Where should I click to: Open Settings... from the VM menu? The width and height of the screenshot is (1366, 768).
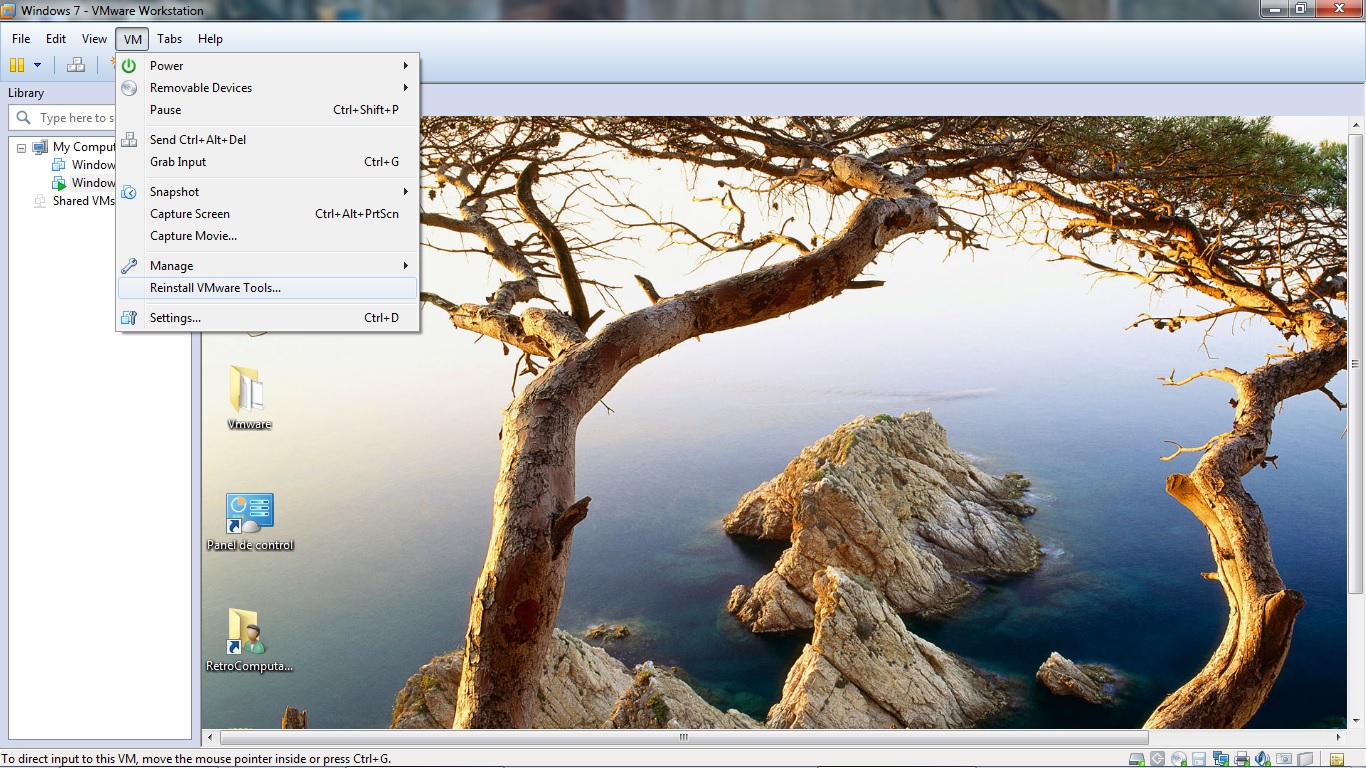267,318
